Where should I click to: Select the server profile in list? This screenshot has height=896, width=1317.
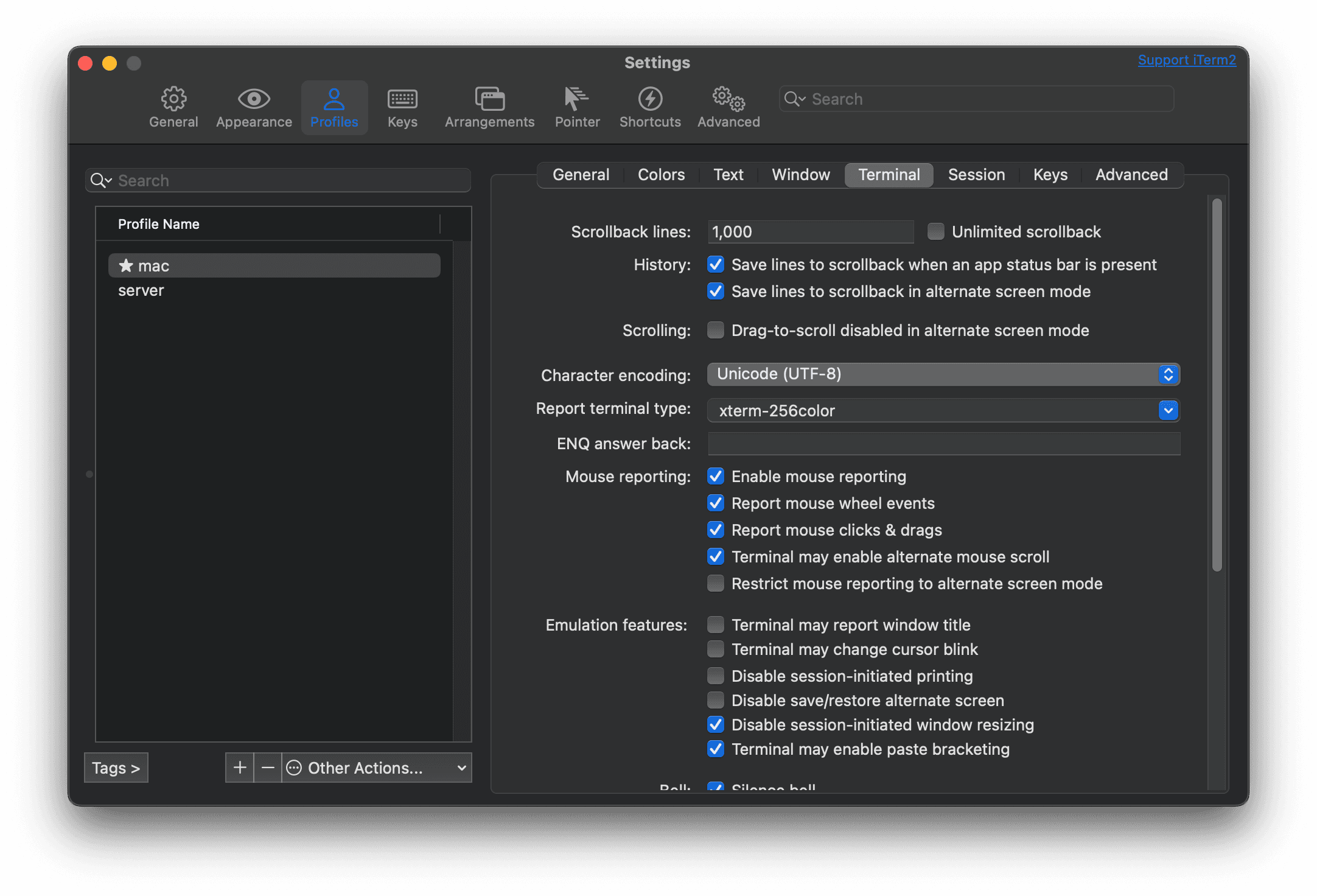[x=141, y=290]
